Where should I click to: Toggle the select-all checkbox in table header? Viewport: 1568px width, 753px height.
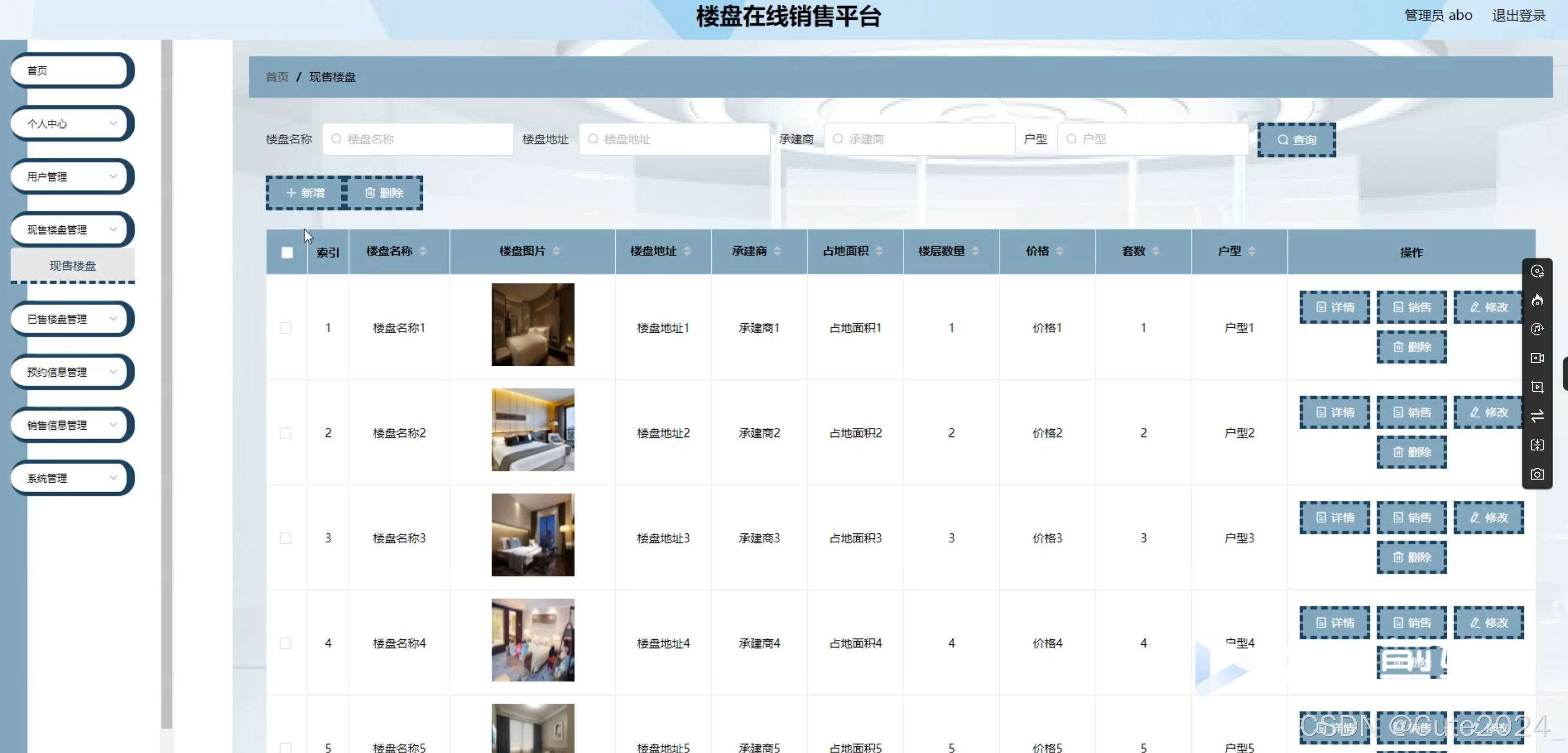[x=287, y=252]
